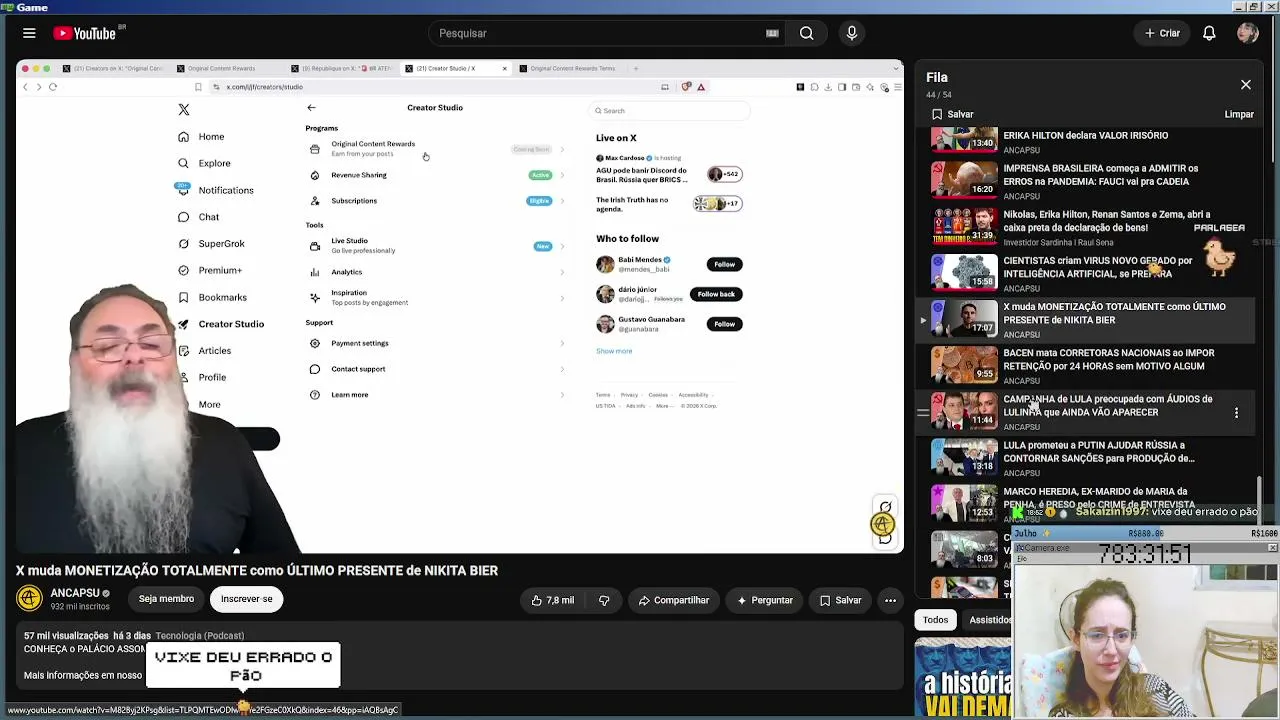Select 'Investidor Sardinha | Raul Sena' channel name
Viewport: 1280px width, 720px height.
1058,242
